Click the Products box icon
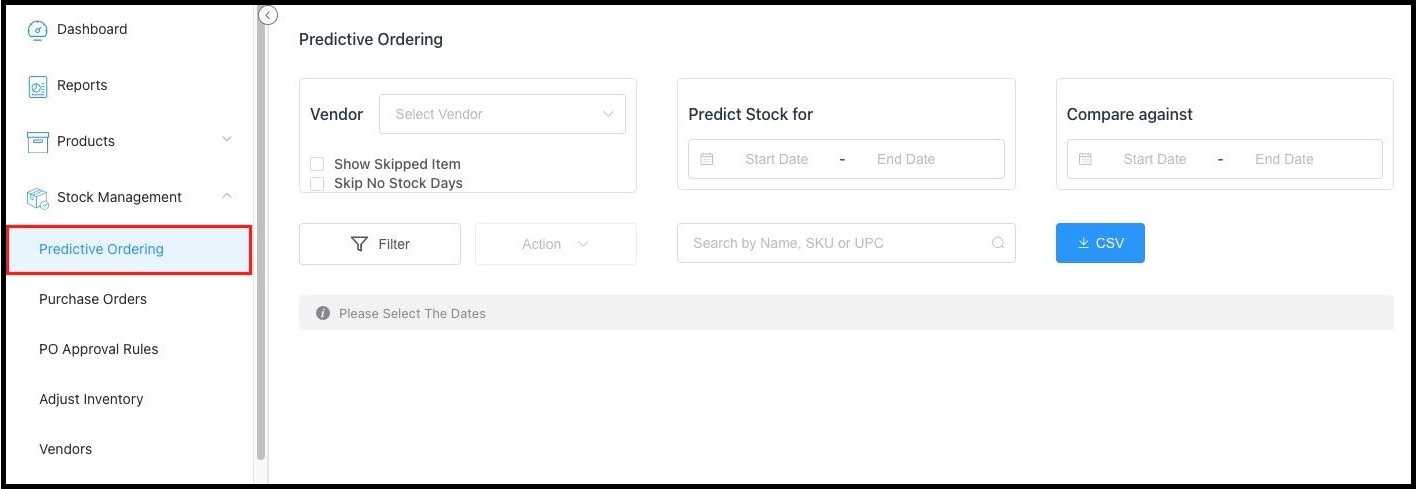This screenshot has height=489, width=1416. pos(37,142)
